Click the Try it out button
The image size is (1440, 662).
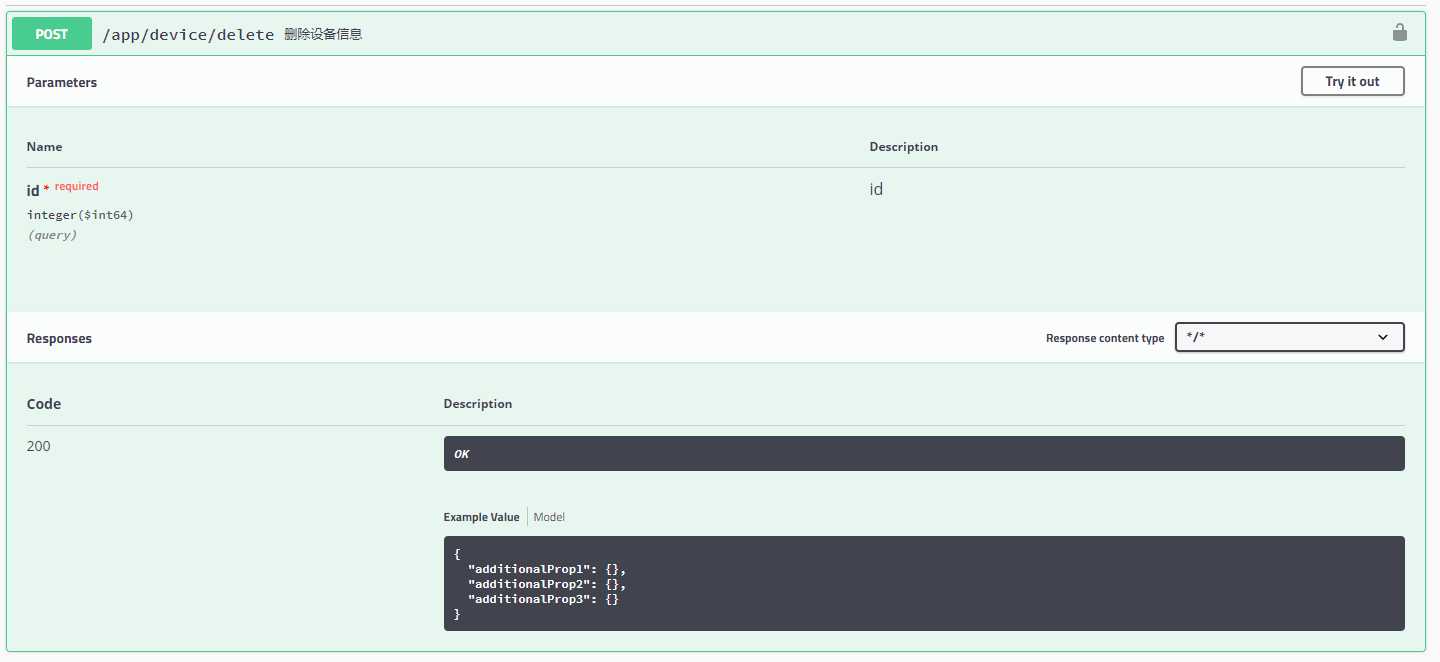1352,81
